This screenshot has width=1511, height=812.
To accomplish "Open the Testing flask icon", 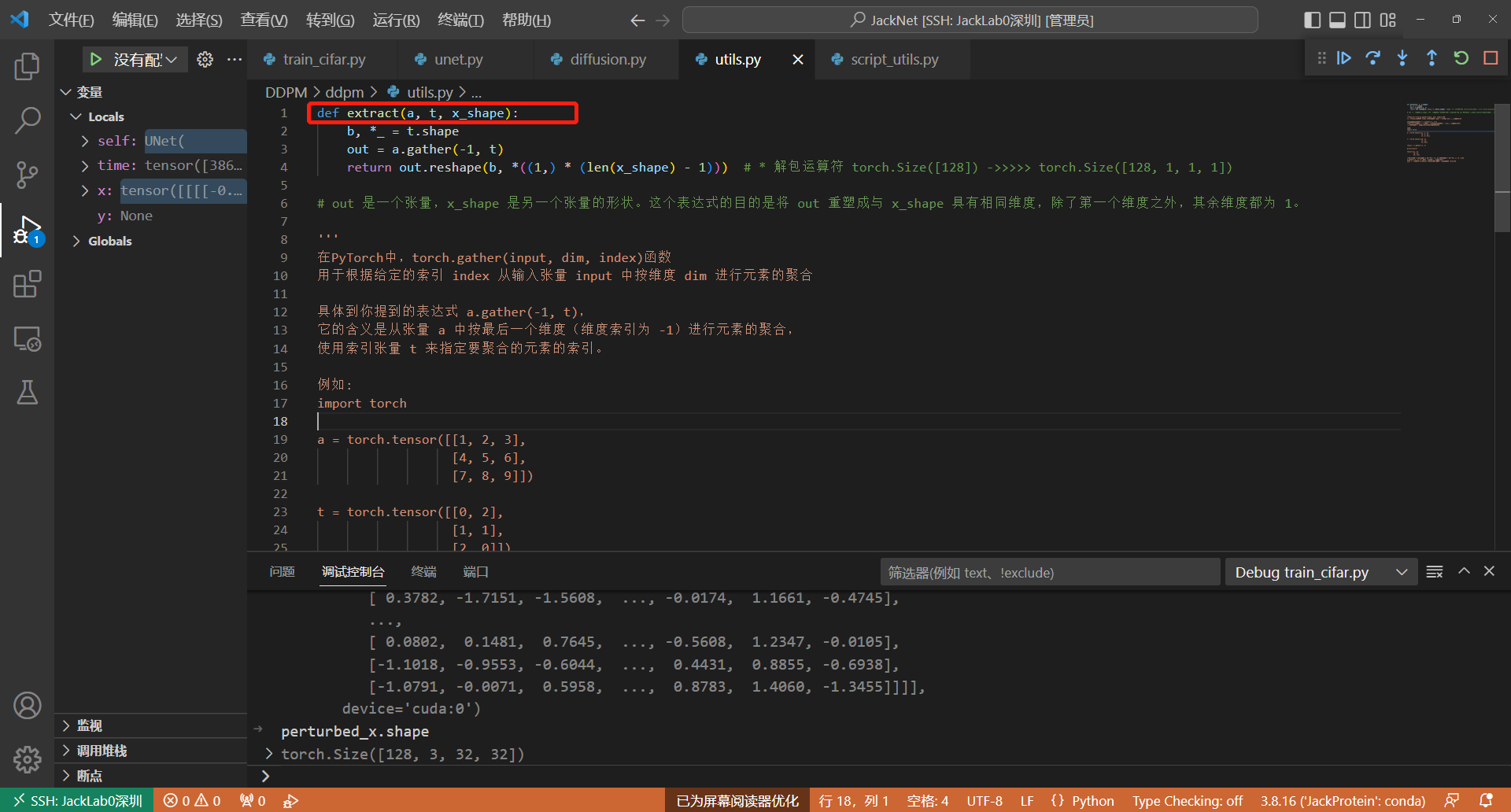I will [x=27, y=392].
